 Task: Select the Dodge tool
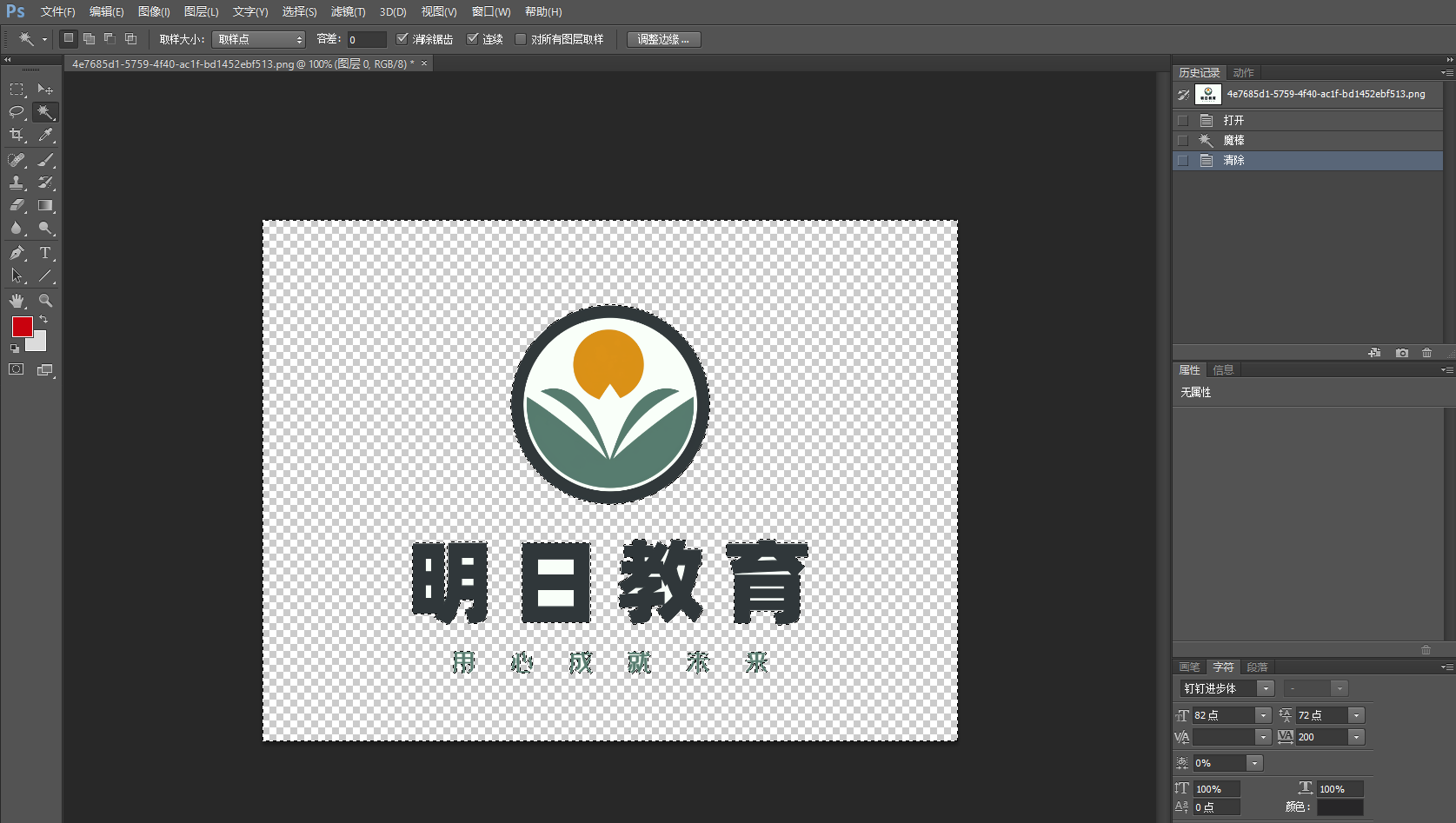coord(45,229)
